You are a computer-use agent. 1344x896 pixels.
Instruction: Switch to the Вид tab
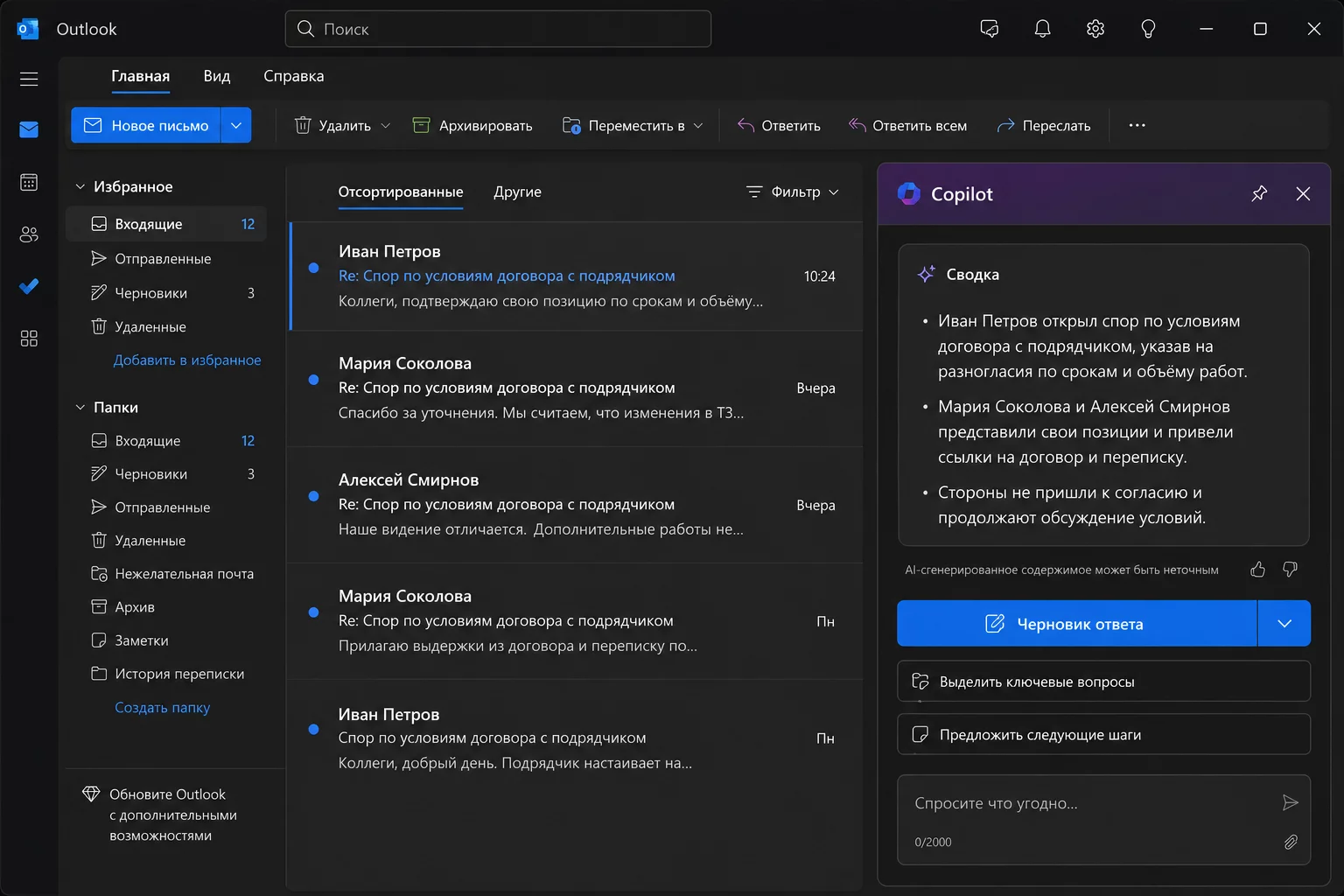pos(217,76)
